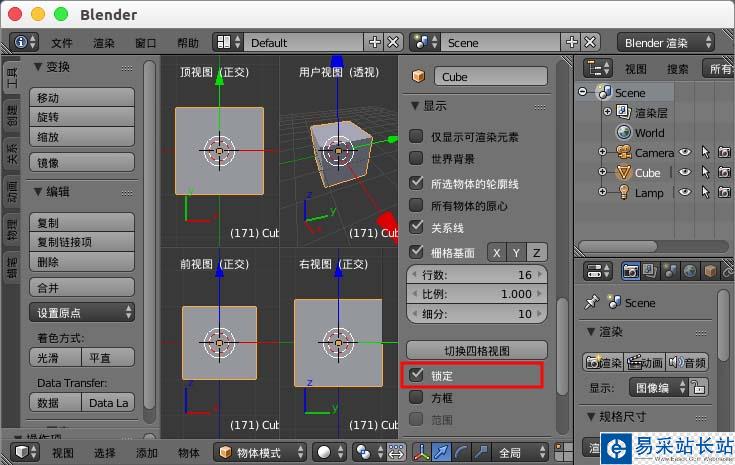Toggle Camera selectability arrow icon
This screenshot has width=735, height=465.
705,152
